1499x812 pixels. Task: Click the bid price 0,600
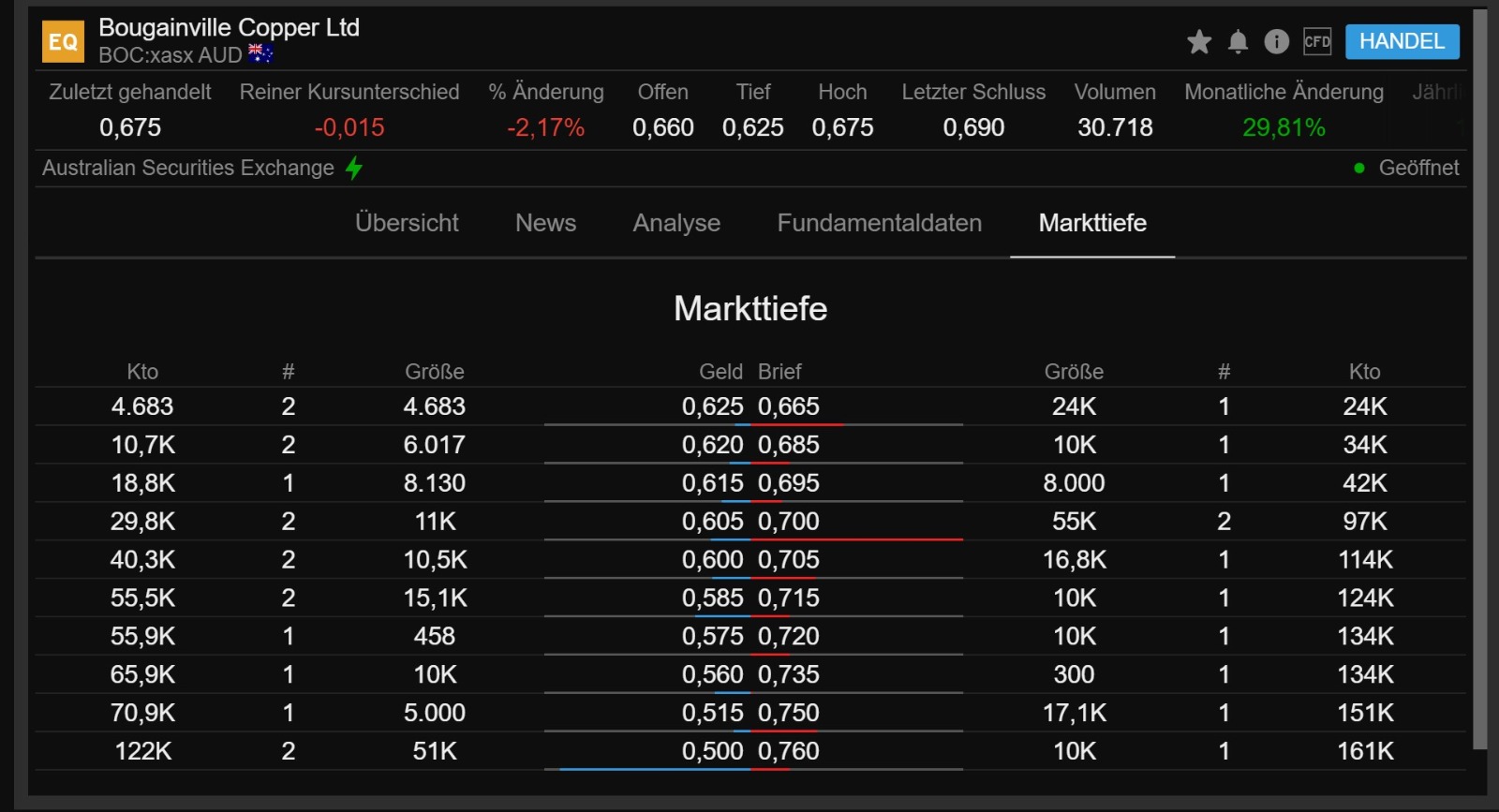713,560
